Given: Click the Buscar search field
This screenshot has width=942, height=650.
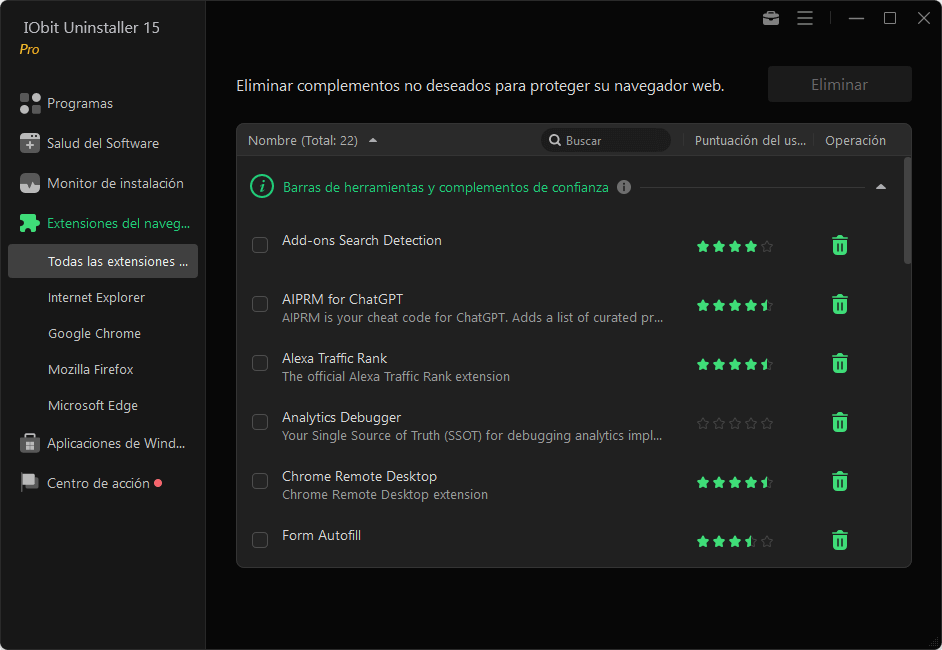Looking at the screenshot, I should (612, 141).
